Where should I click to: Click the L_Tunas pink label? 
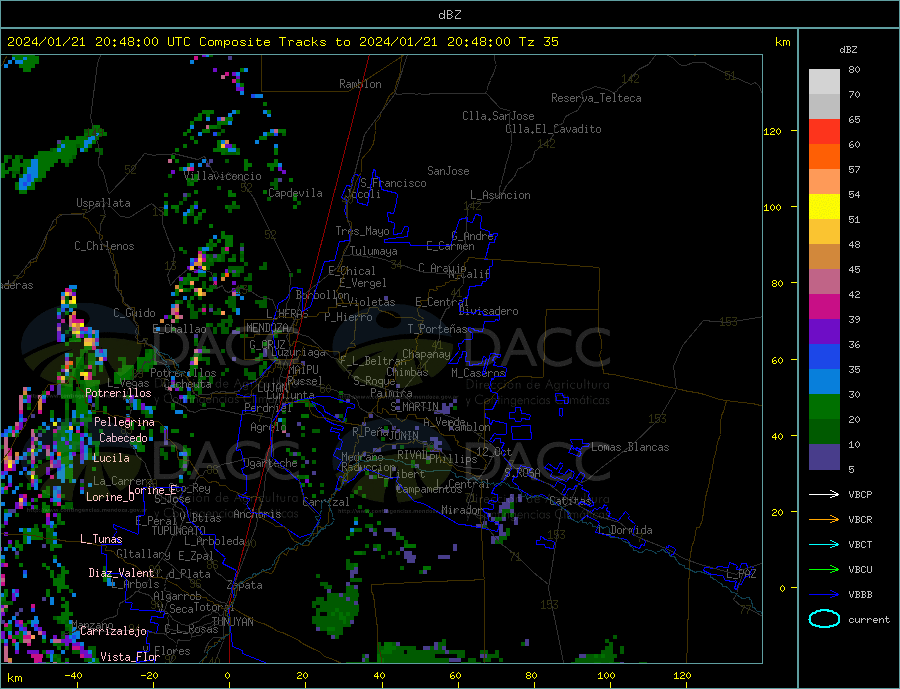coord(101,539)
